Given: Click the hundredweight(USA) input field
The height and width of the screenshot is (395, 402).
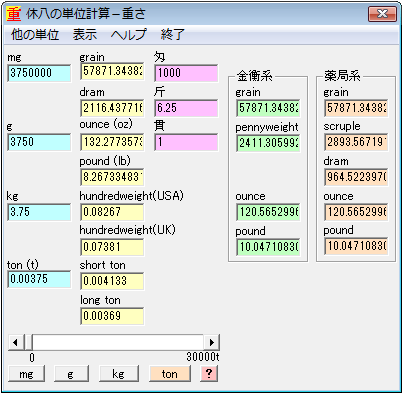Looking at the screenshot, I should coord(112,212).
